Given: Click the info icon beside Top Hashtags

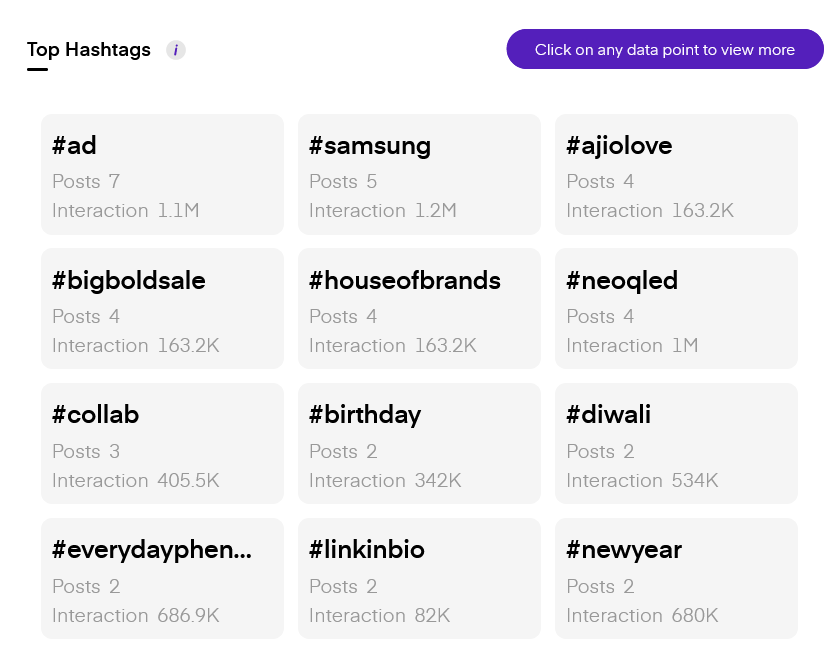Looking at the screenshot, I should [x=176, y=50].
